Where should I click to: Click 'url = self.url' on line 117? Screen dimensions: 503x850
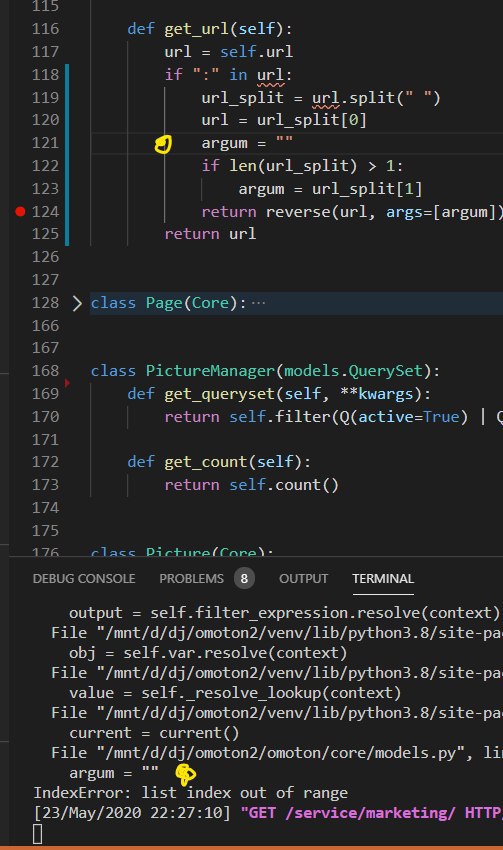(x=229, y=52)
